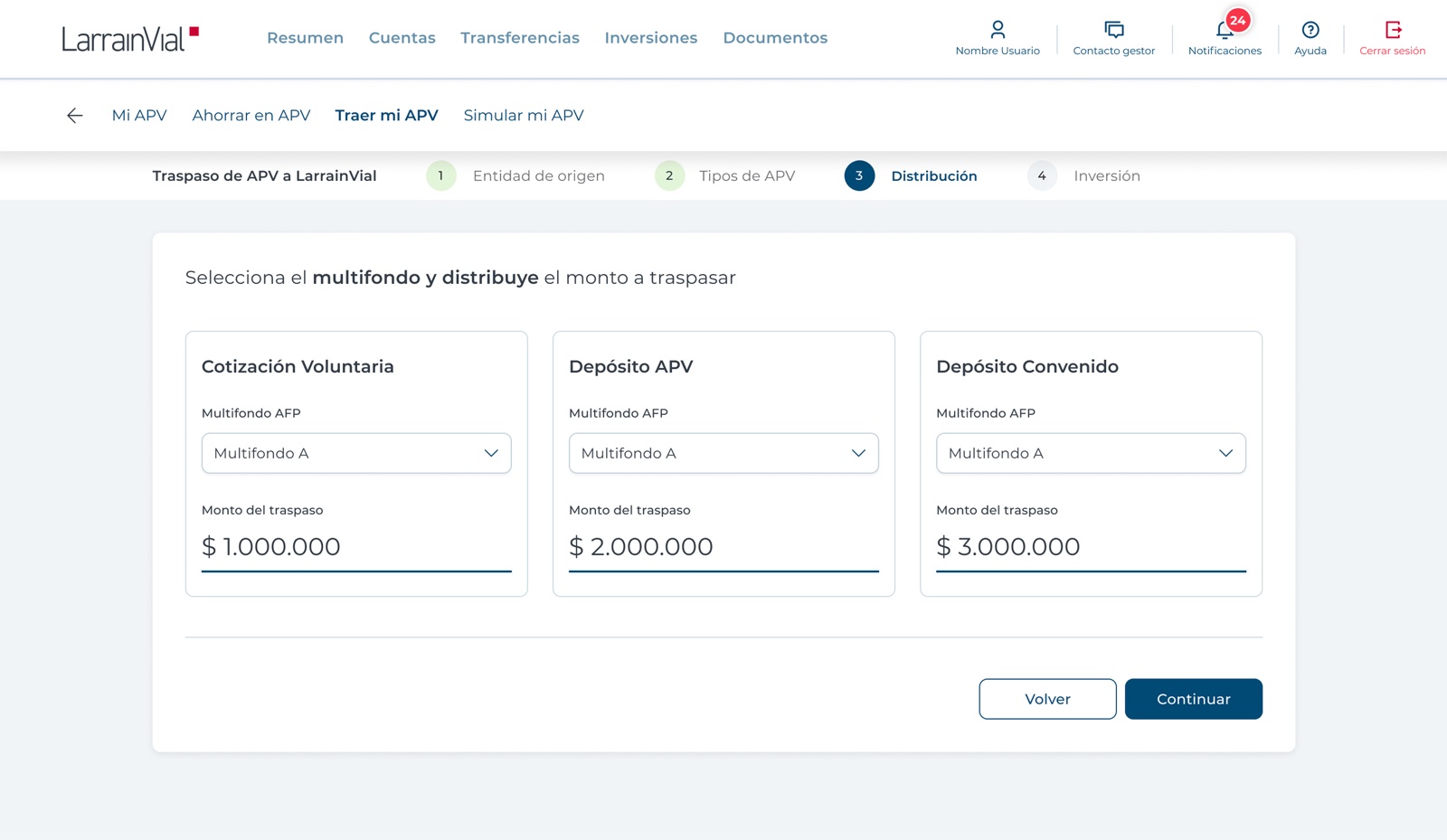
Task: Open the Inversiones menu
Action: (651, 38)
